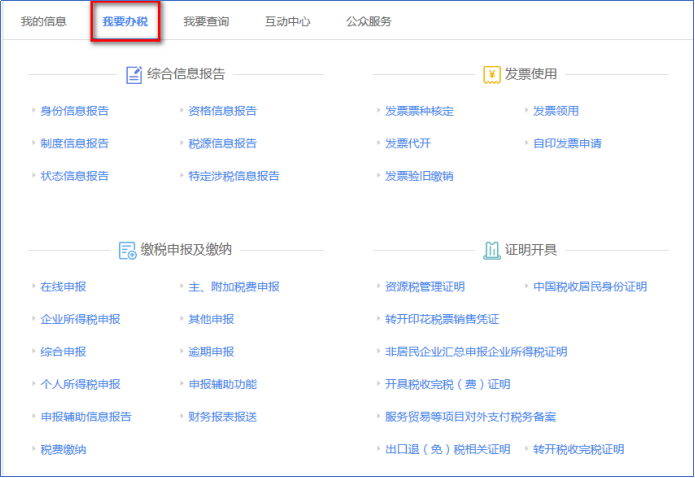695x478 pixels.
Task: Click the 证明开具 section icon
Action: (491, 250)
